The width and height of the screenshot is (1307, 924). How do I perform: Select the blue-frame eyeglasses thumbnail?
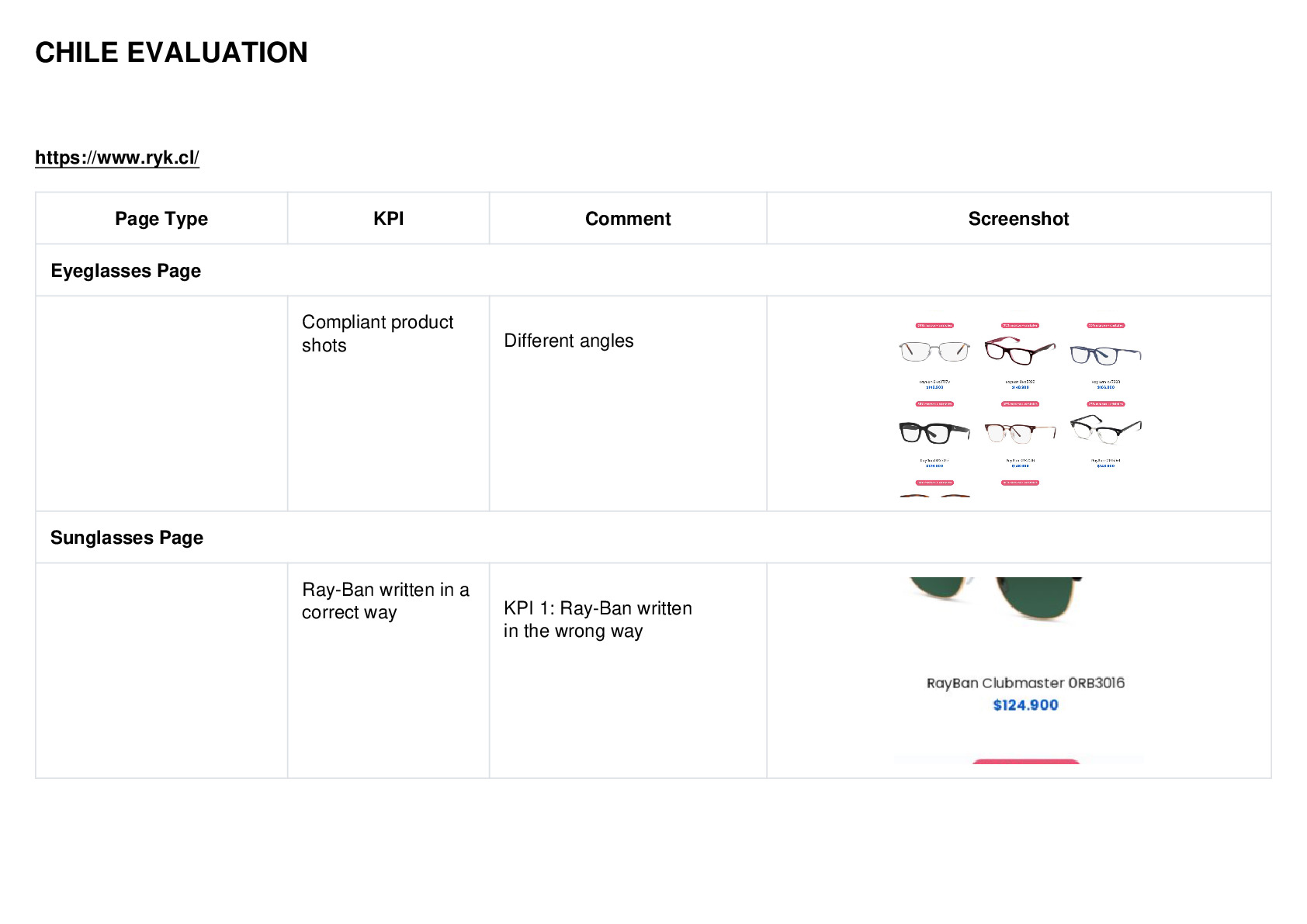pos(1105,355)
